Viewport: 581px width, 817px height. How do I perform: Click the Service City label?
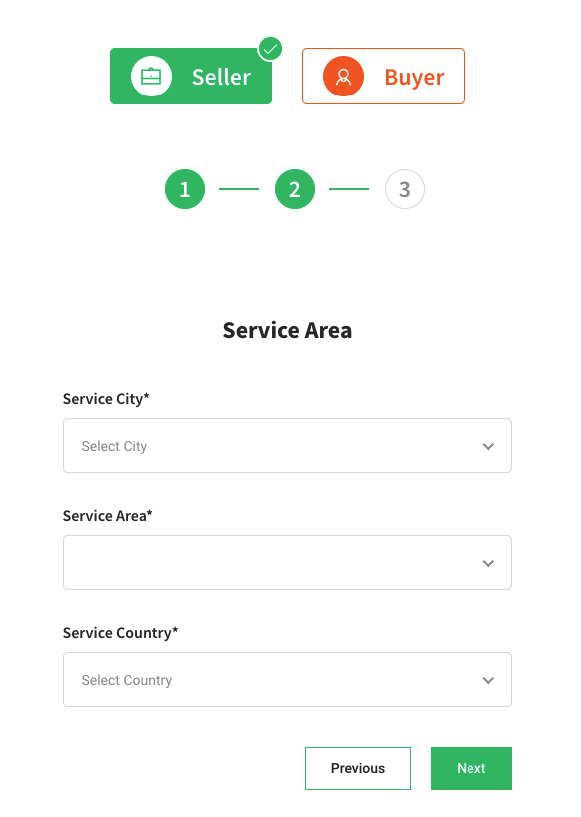coord(106,399)
